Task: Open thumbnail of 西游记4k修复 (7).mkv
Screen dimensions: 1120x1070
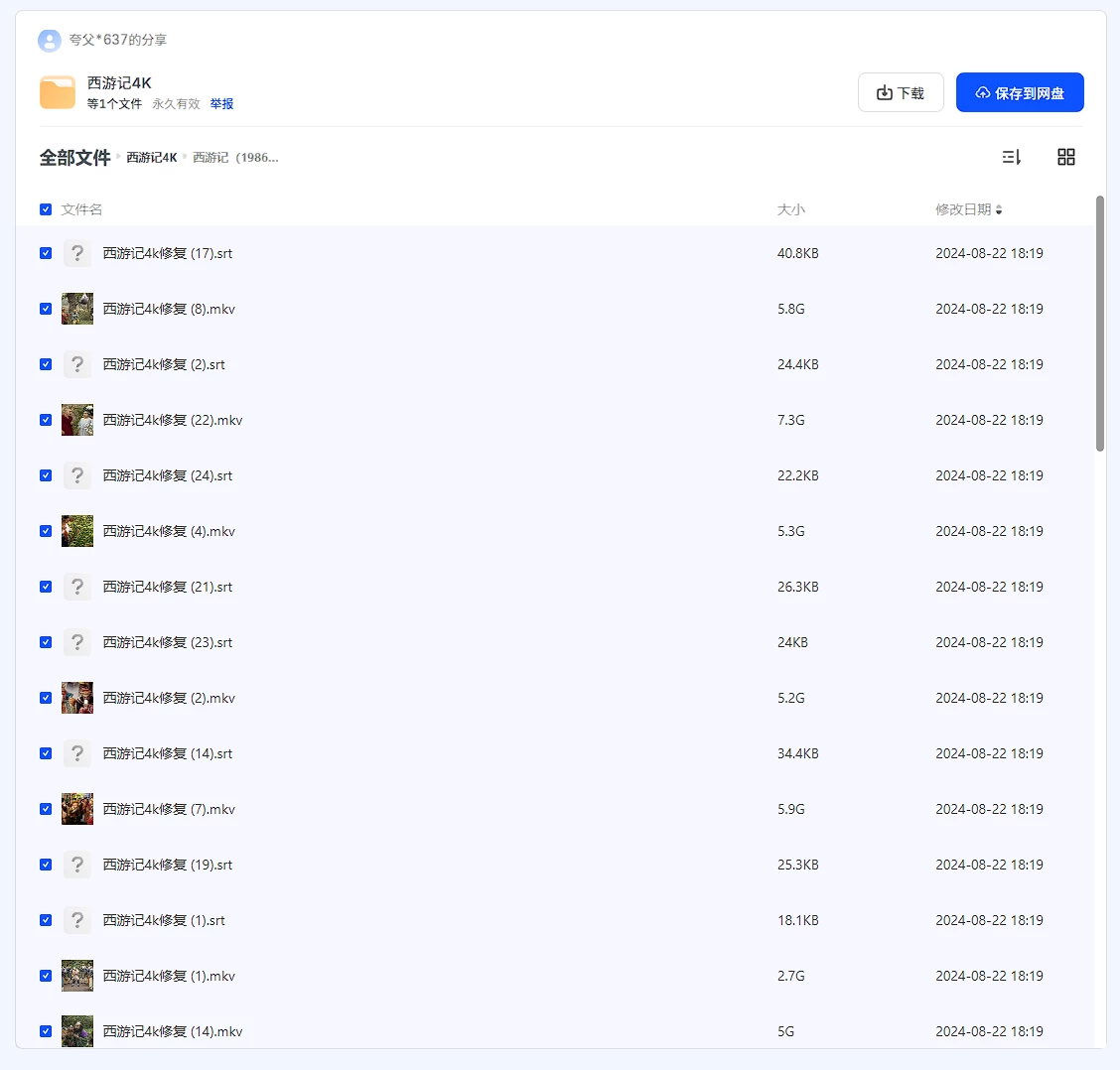Action: [77, 809]
